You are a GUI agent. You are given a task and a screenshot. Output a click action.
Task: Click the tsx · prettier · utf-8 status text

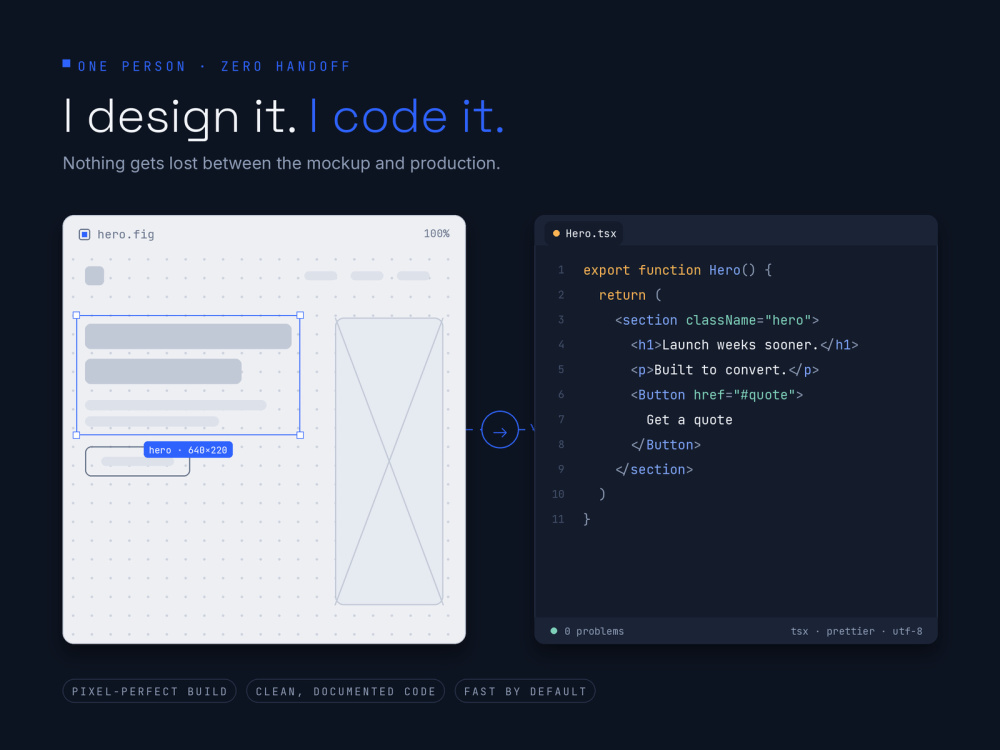[x=857, y=631]
